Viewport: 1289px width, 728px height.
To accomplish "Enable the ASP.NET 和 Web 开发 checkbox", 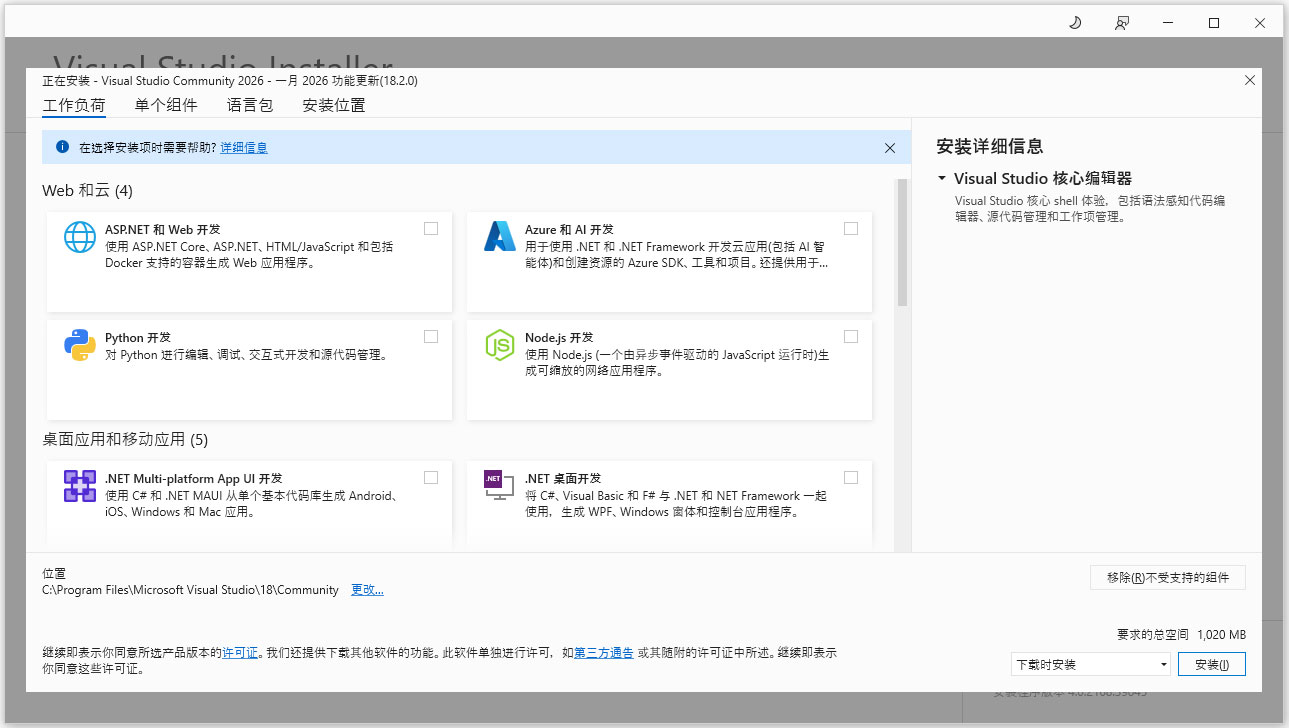I will pos(431,228).
